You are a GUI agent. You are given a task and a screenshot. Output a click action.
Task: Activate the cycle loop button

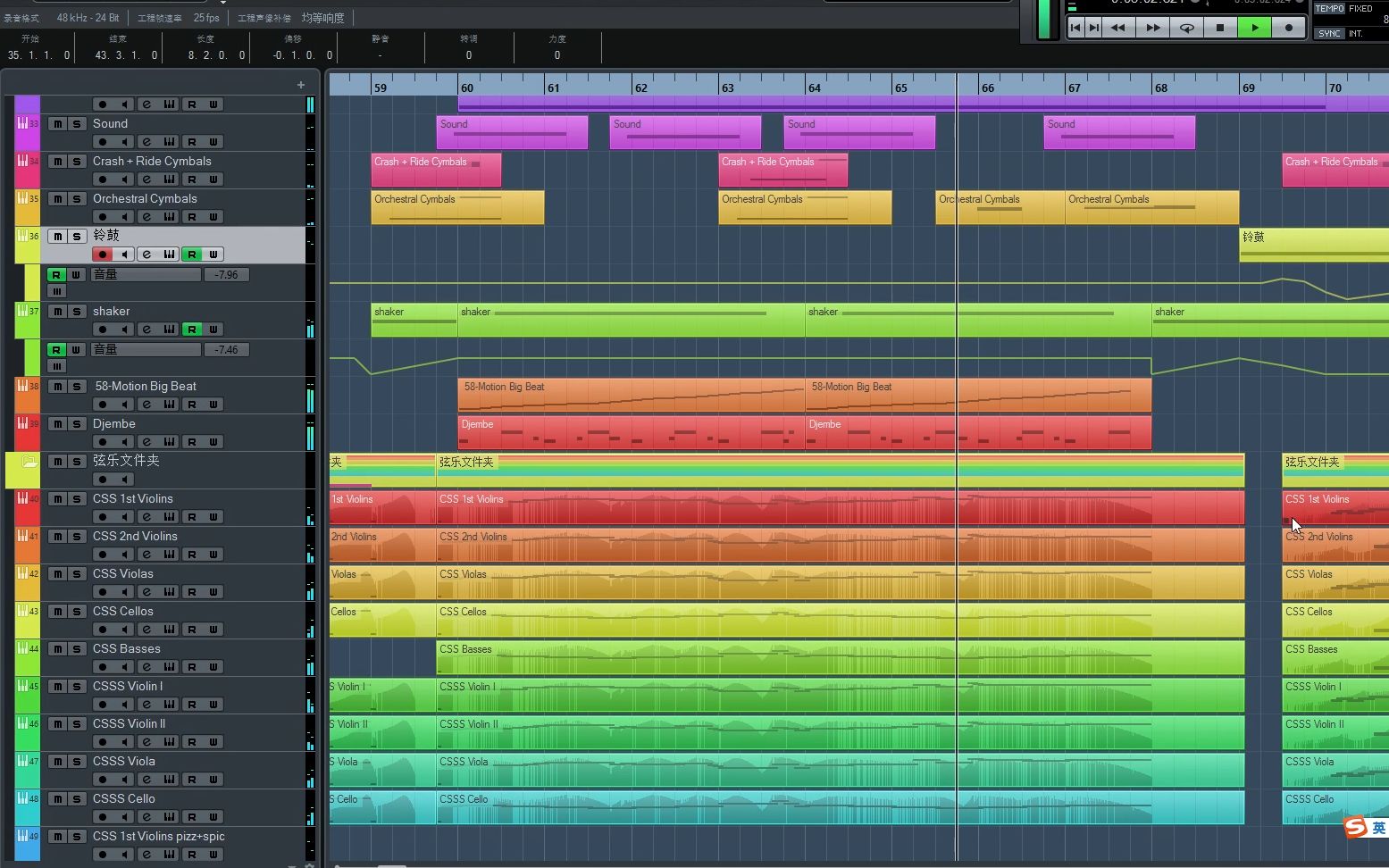(x=1186, y=28)
